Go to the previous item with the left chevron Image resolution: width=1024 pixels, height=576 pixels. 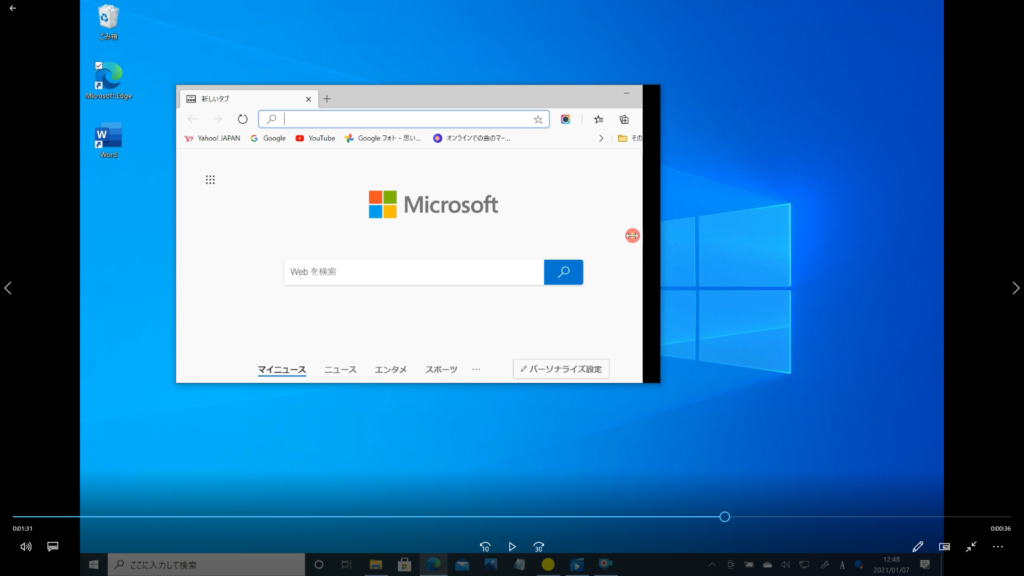click(x=8, y=288)
